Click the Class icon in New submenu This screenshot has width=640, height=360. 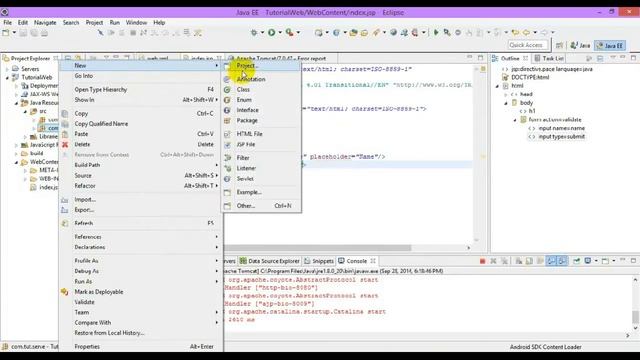click(227, 89)
